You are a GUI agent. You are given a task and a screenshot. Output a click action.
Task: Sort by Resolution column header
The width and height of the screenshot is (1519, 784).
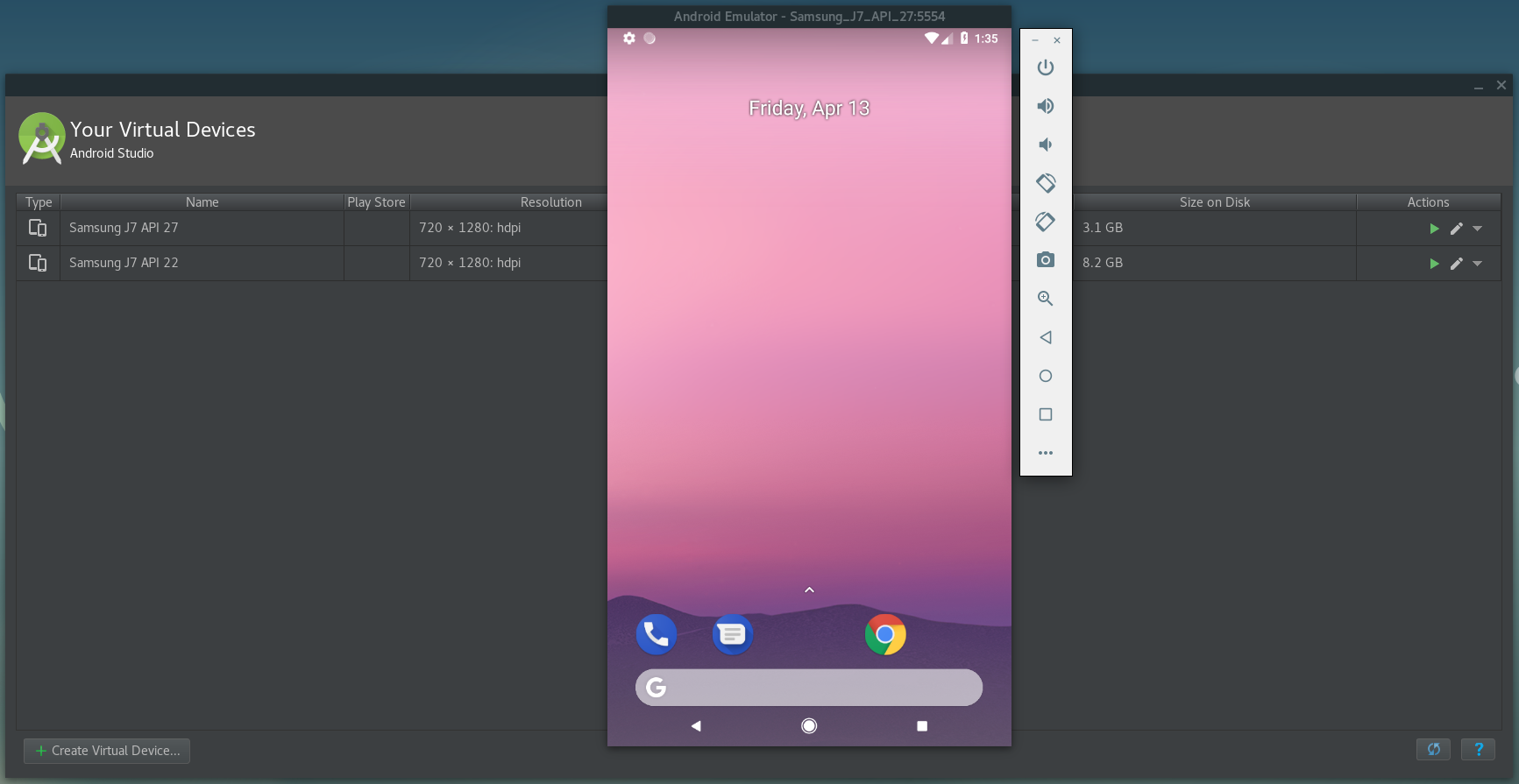point(550,202)
